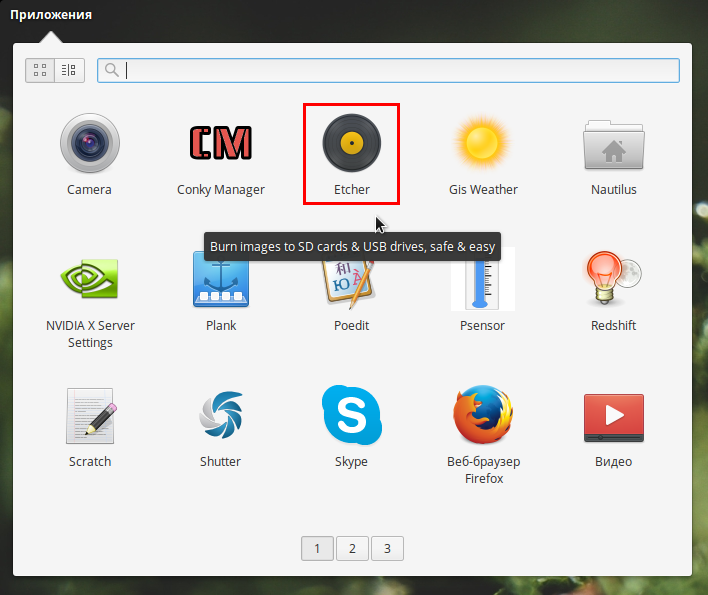Open the Scratch text editor icon

pos(91,416)
